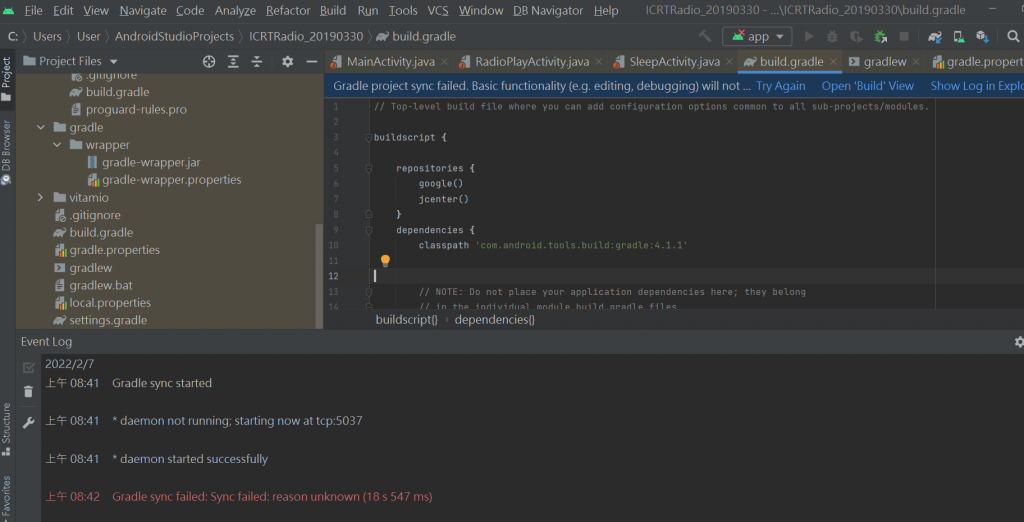Click the Stop square icon

pos(904,37)
